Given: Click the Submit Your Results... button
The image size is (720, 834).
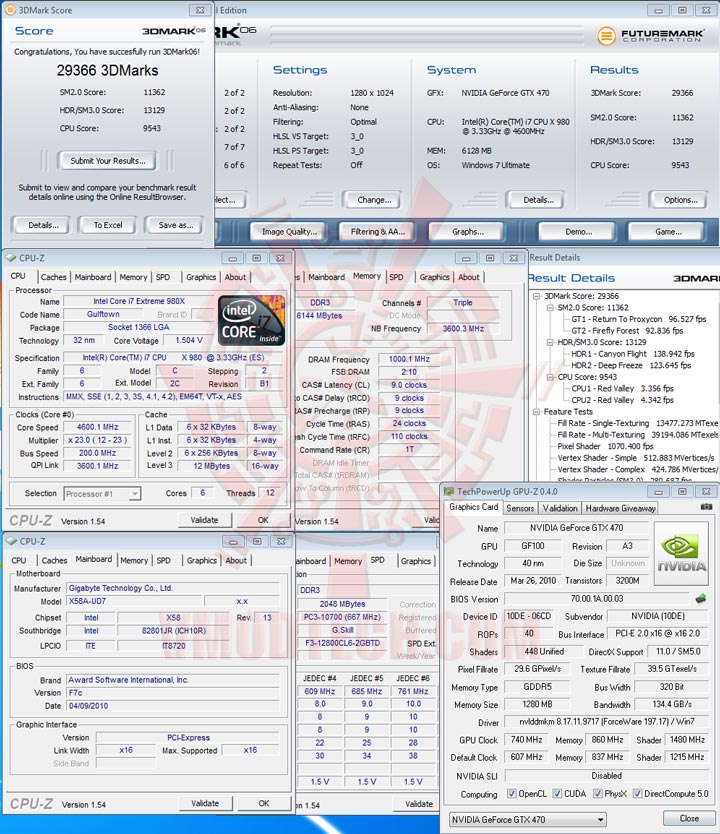Looking at the screenshot, I should 108,161.
